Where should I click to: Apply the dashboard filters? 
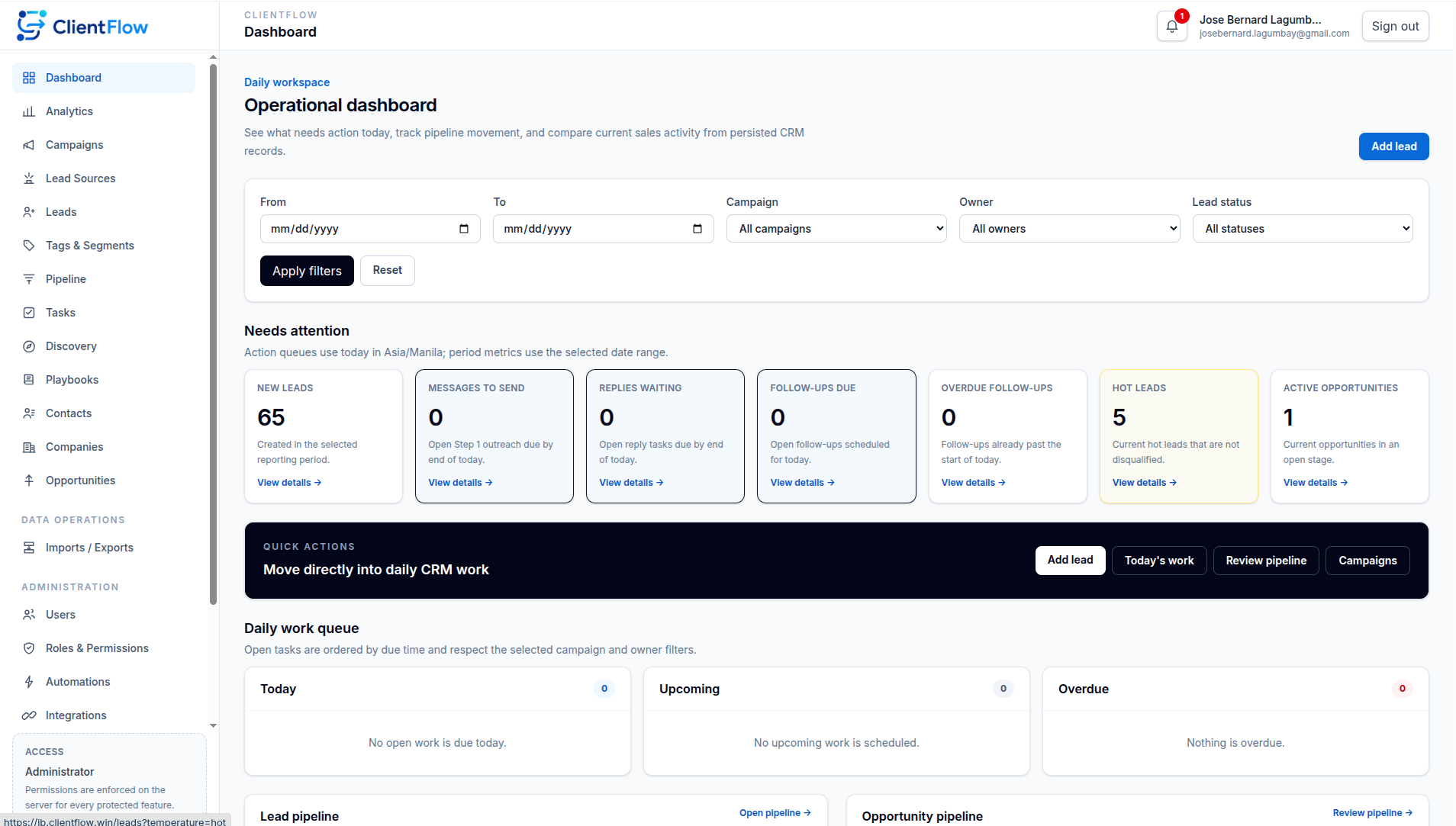coord(307,271)
